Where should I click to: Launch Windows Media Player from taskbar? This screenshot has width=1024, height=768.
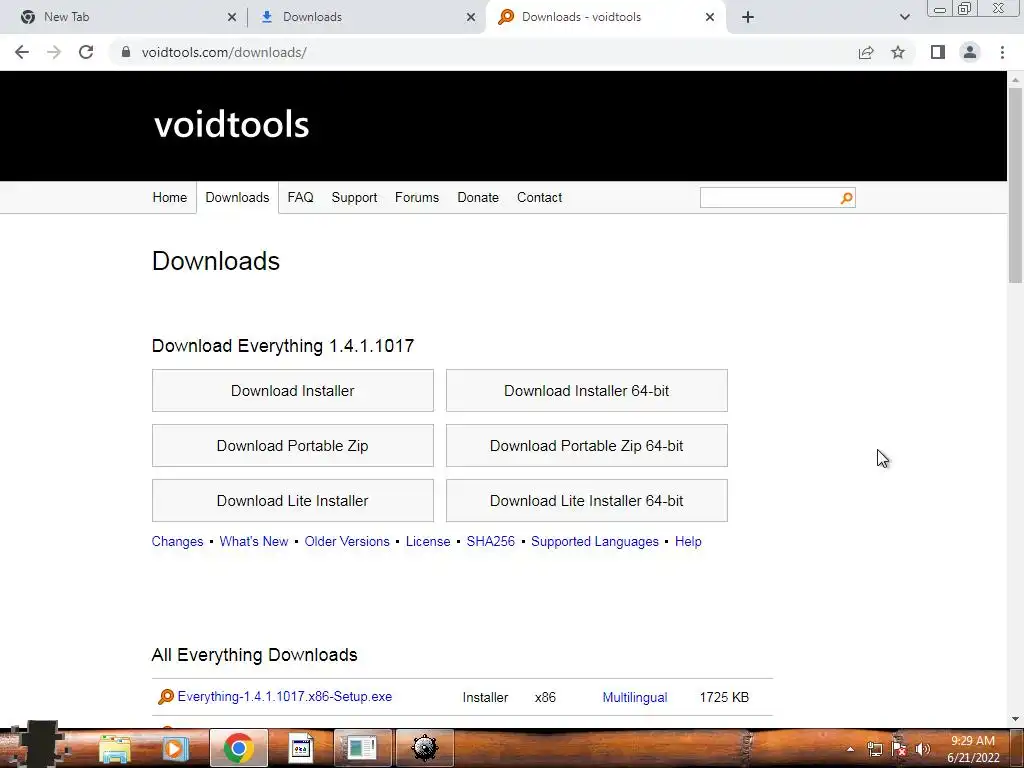click(x=174, y=748)
